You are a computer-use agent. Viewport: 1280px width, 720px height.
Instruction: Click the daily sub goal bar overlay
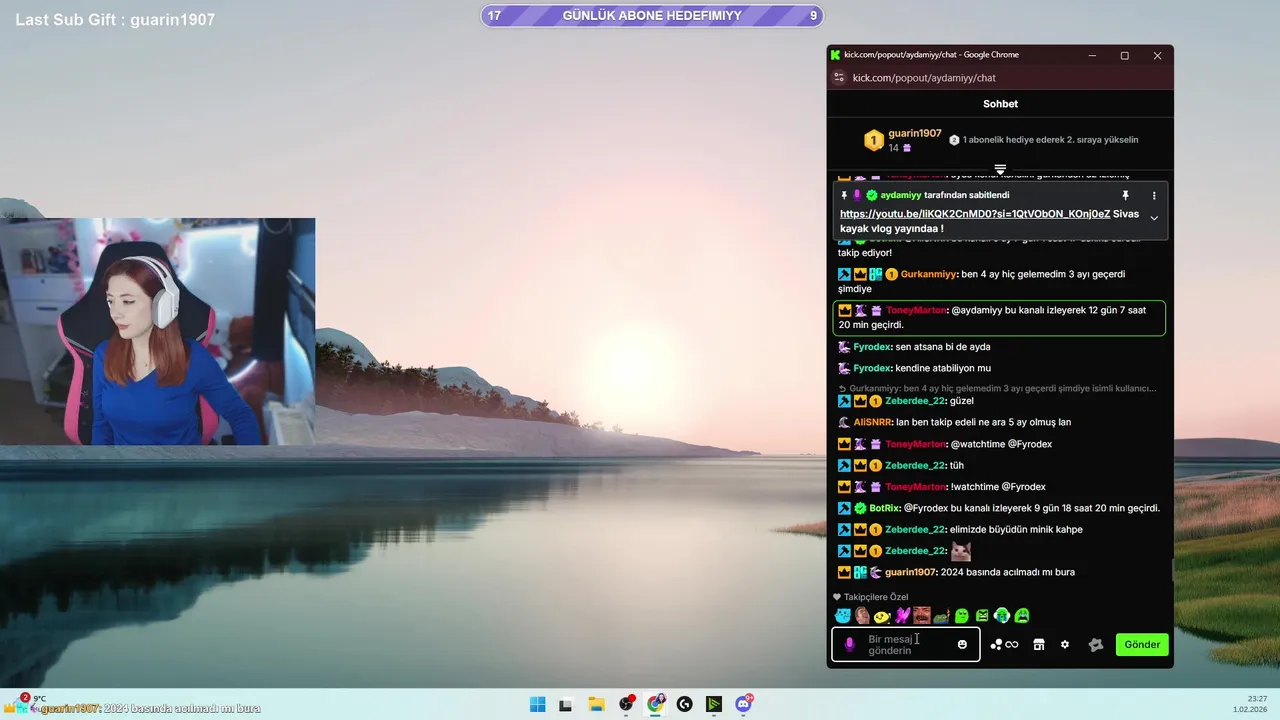(x=652, y=15)
